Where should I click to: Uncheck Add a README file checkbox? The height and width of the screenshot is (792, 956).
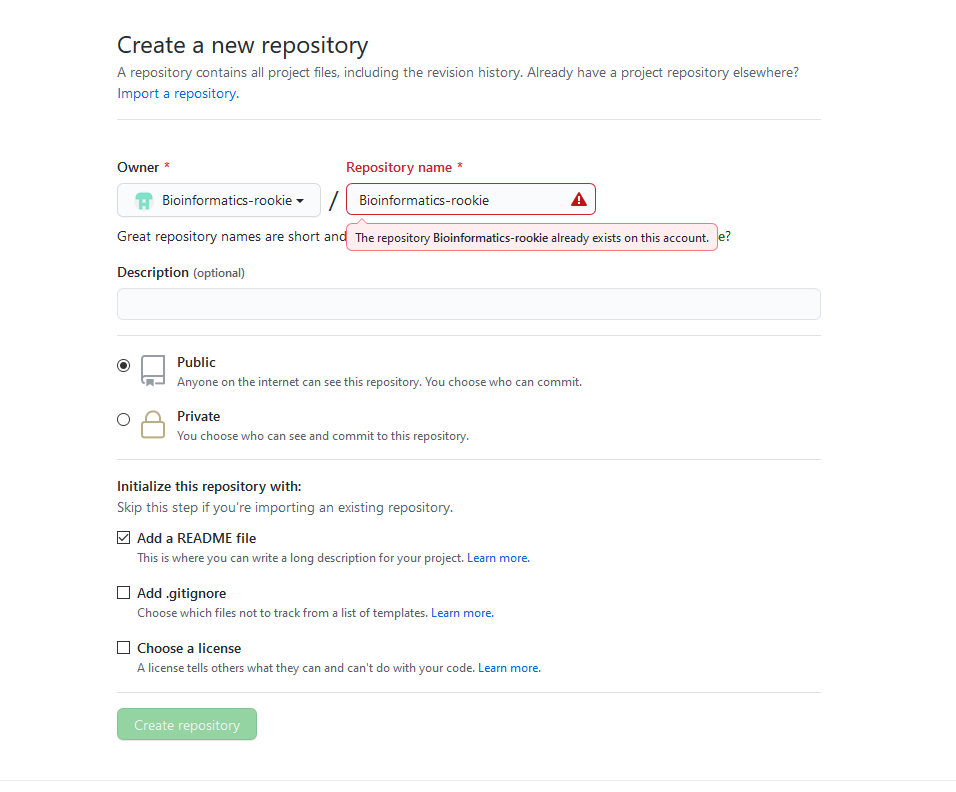pos(124,538)
